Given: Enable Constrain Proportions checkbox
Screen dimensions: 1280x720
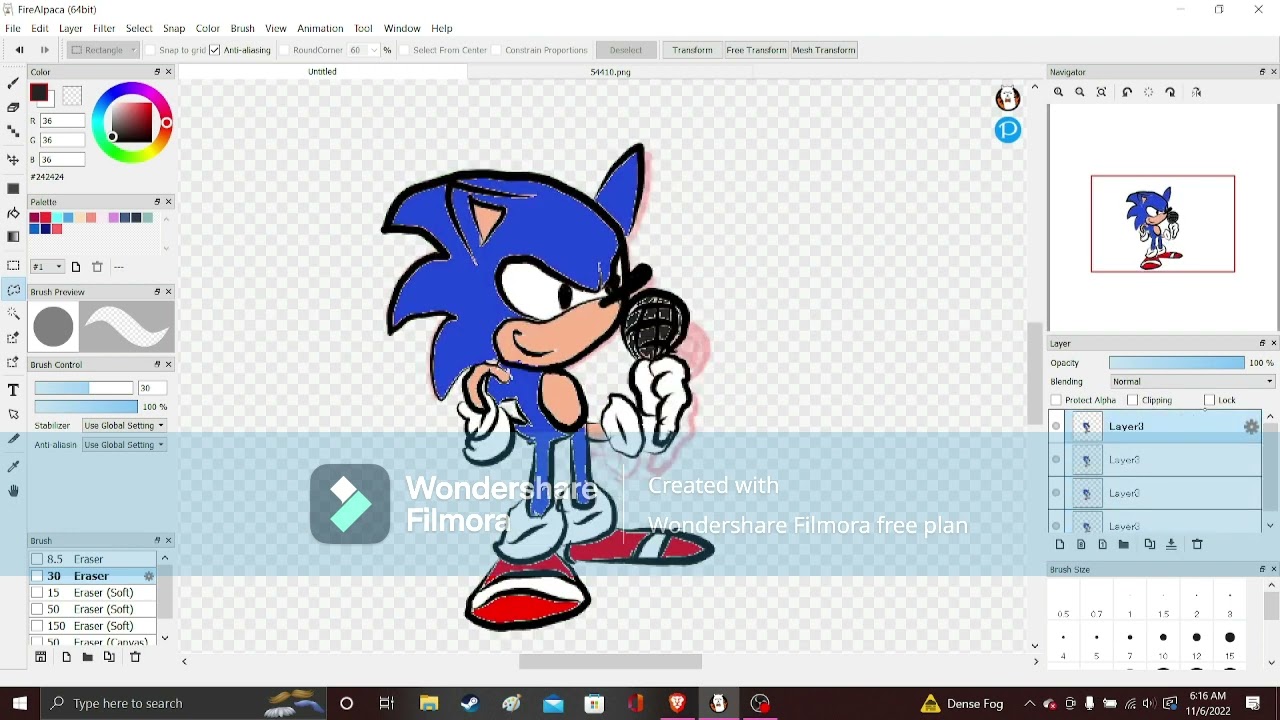Looking at the screenshot, I should tap(496, 50).
